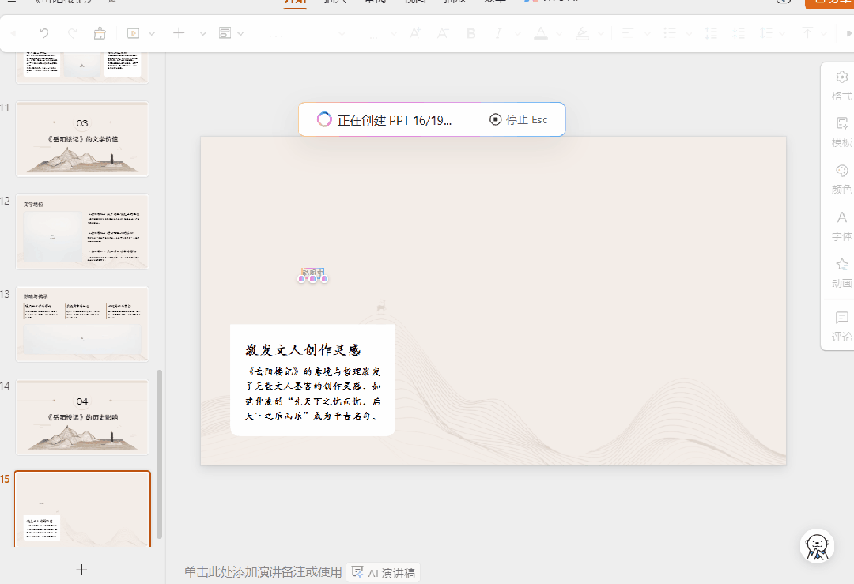
Task: Click the speaker notes field at bottom
Action: 263,572
